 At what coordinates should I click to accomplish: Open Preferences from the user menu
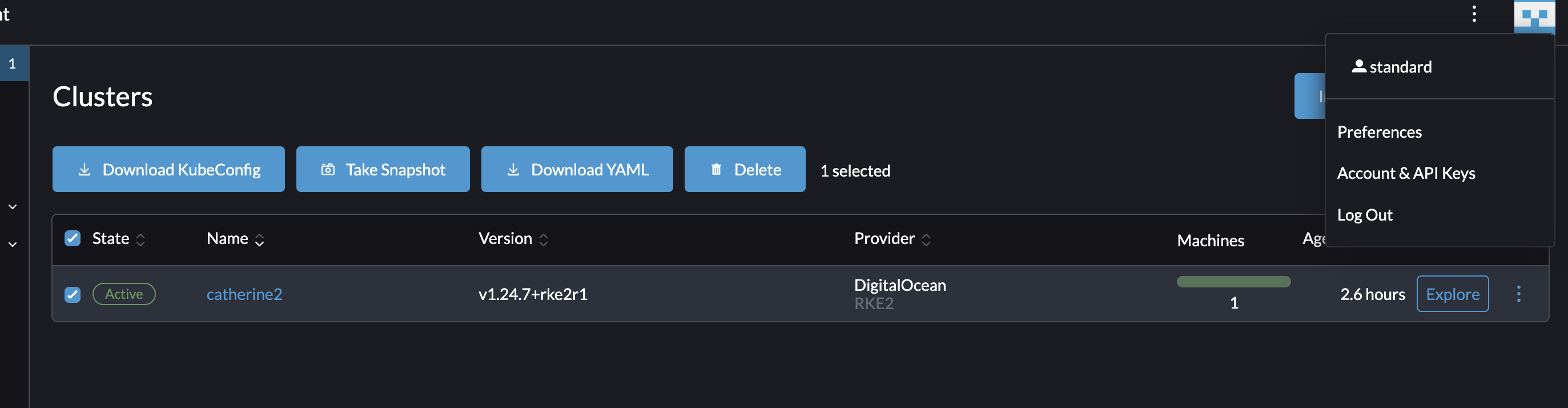point(1380,131)
